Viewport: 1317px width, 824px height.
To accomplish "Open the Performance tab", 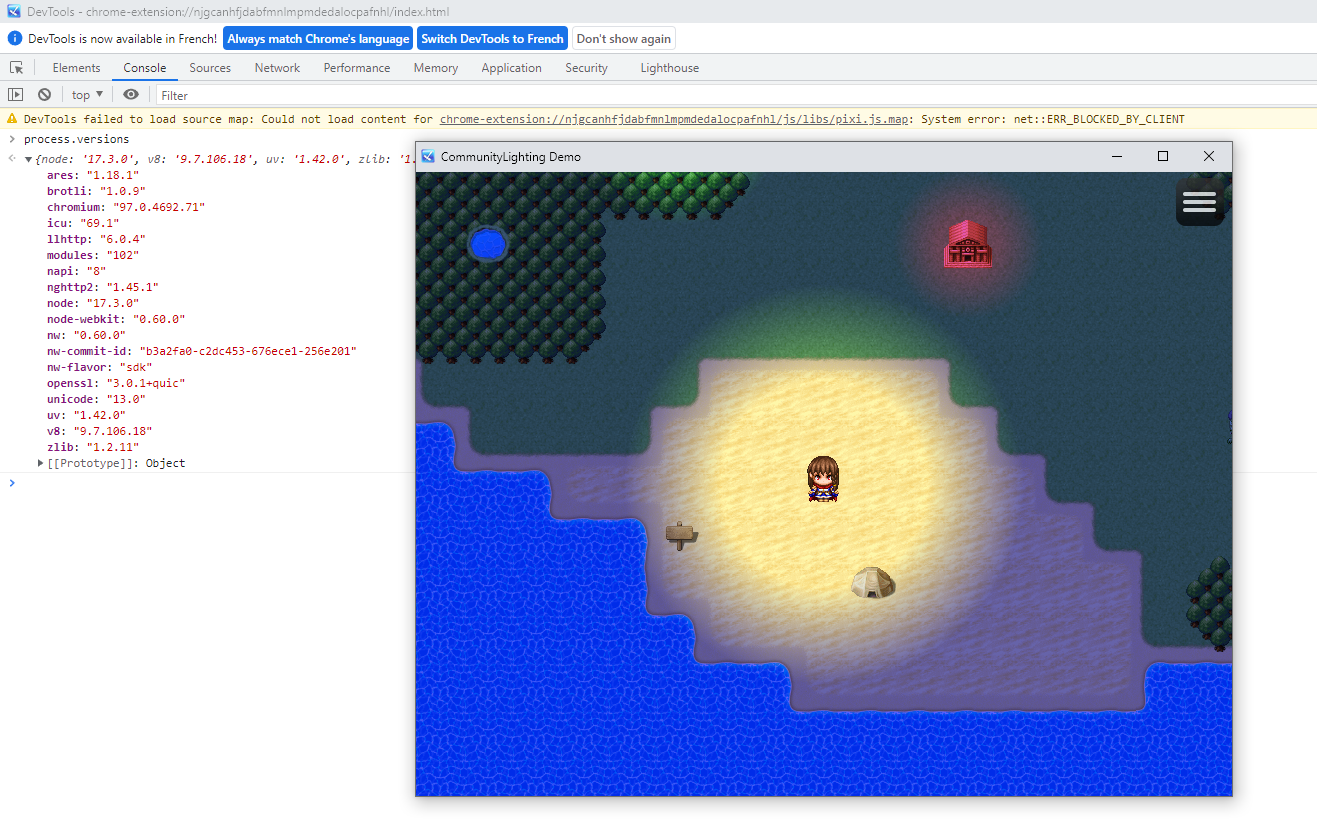I will tap(357, 68).
